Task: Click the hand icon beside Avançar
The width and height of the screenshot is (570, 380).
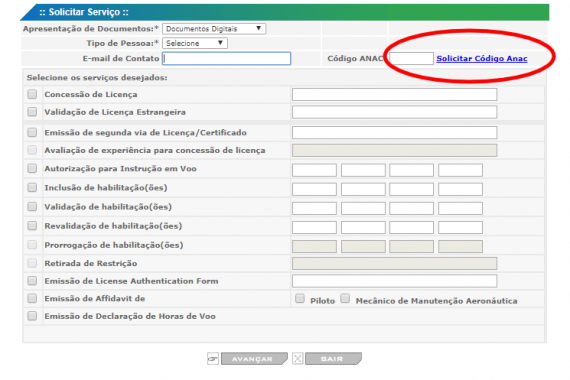Action: tap(213, 359)
